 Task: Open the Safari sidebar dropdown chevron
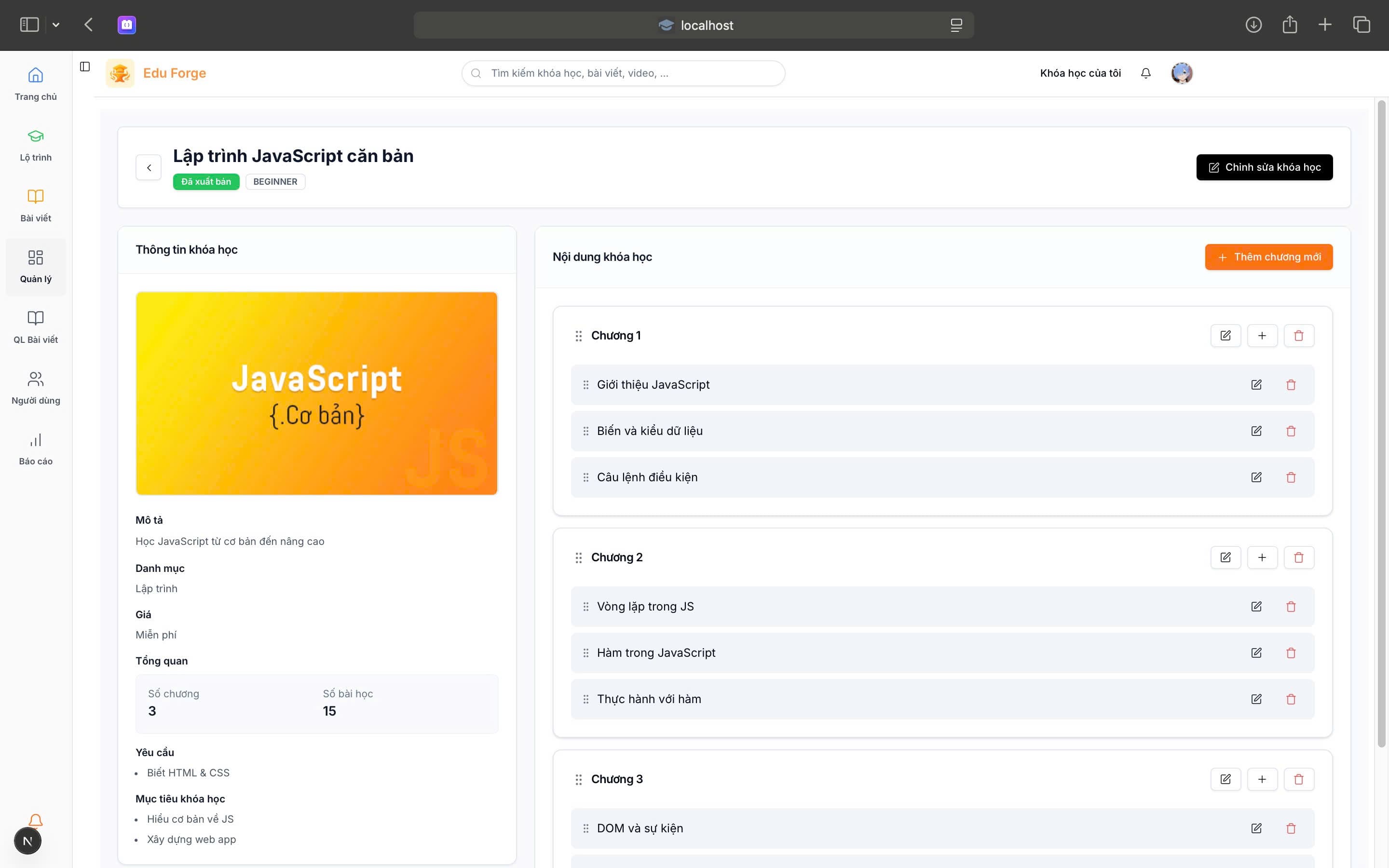(x=55, y=25)
